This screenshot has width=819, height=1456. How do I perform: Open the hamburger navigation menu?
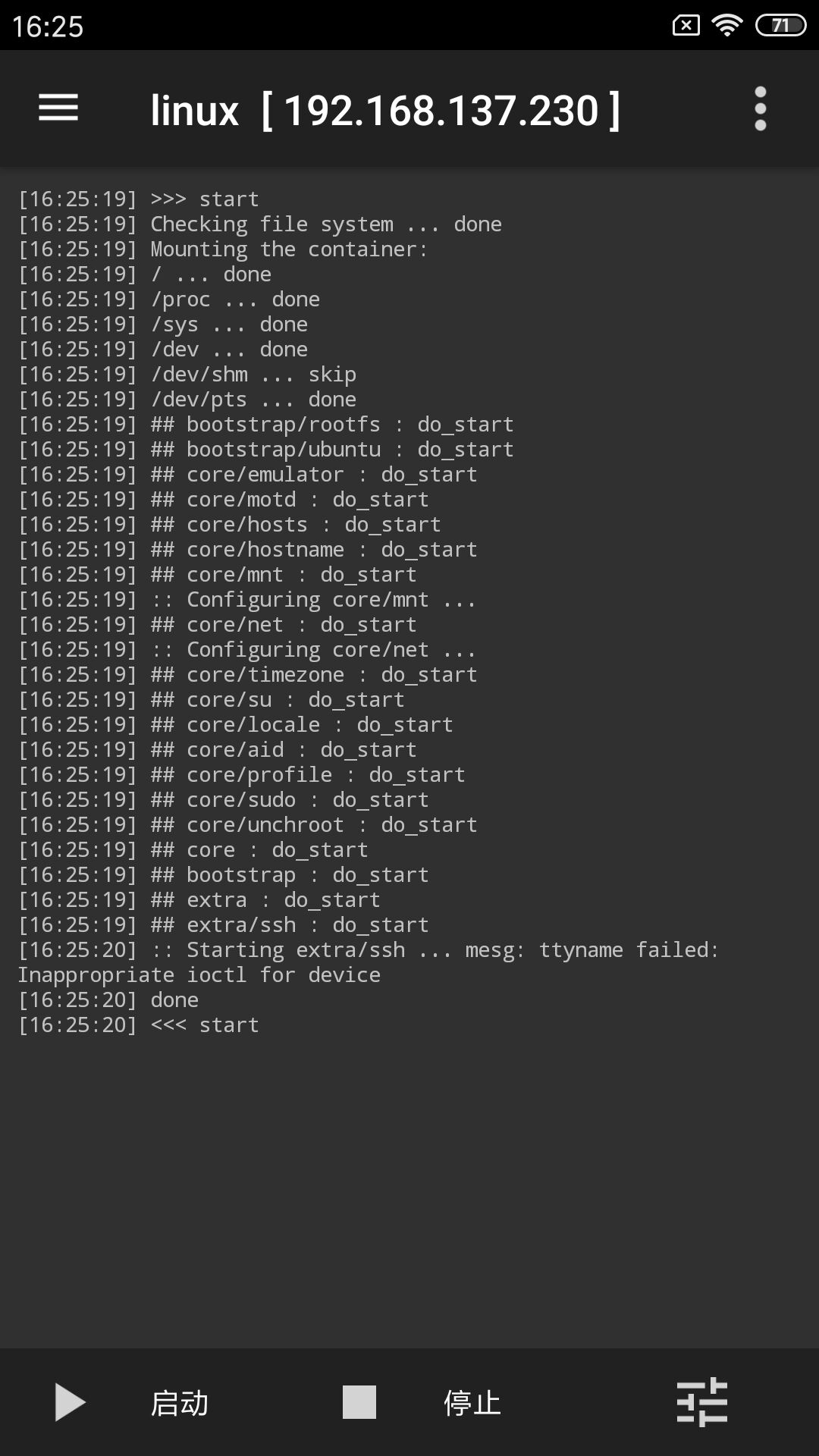pos(58,108)
